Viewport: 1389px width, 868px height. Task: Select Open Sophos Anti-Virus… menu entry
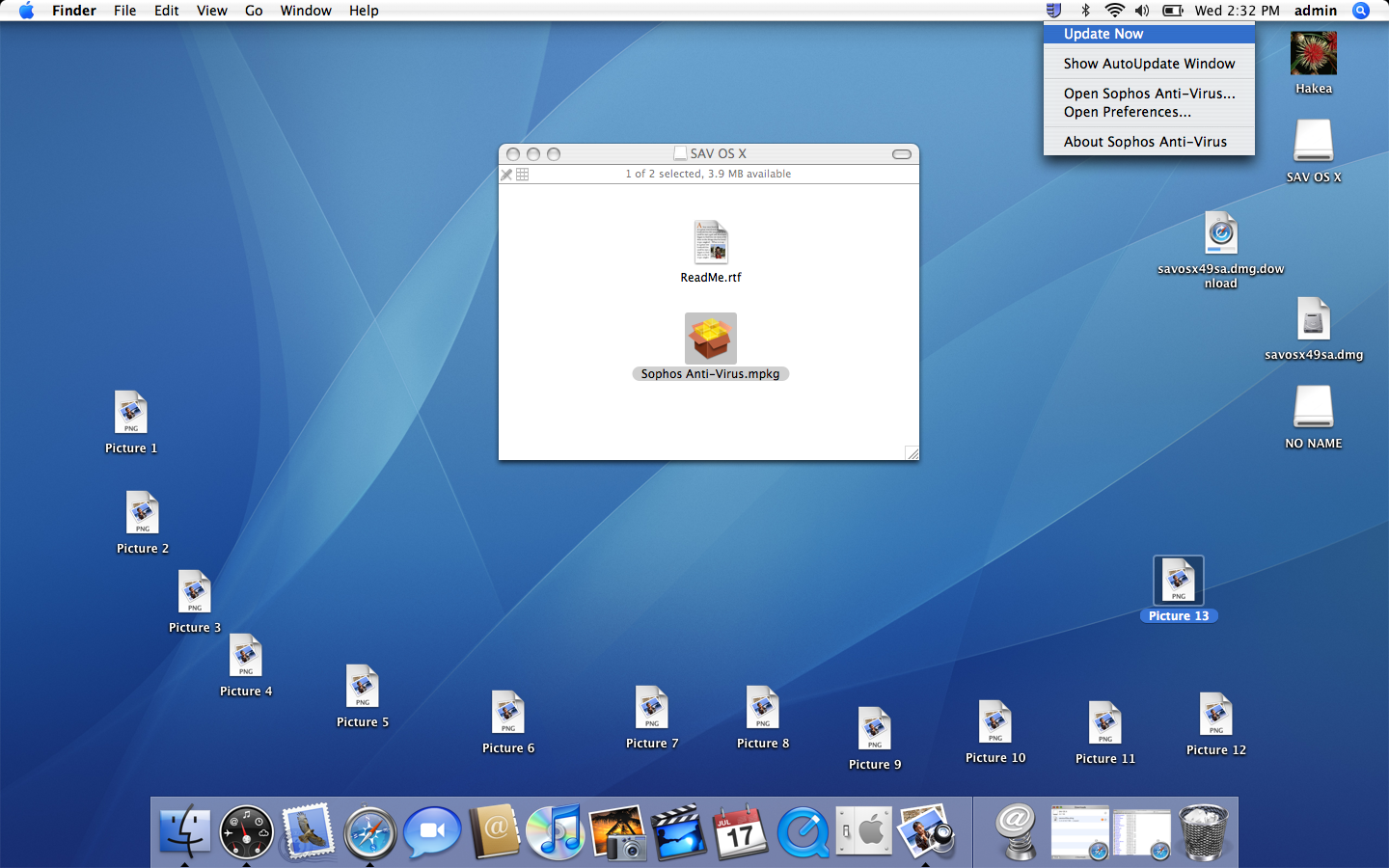coord(1149,94)
